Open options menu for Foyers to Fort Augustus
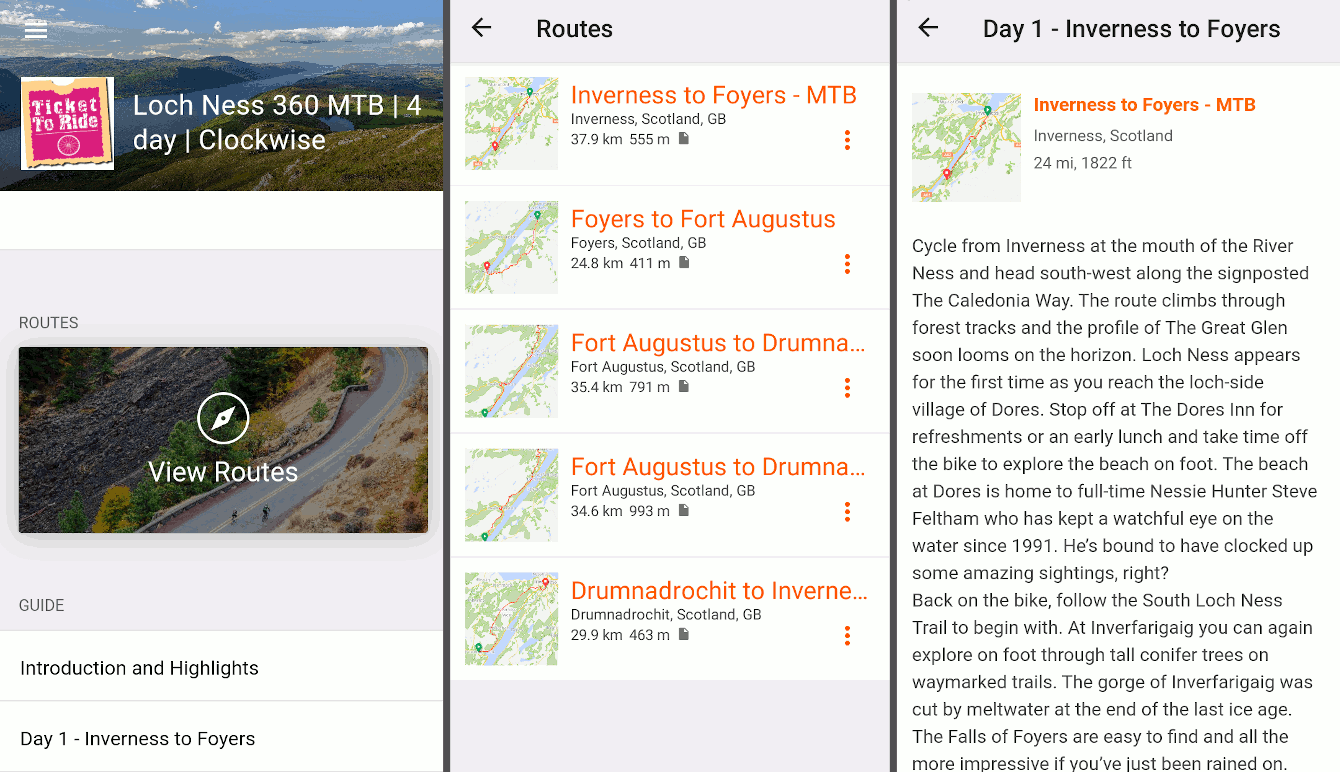1340x772 pixels. pyautogui.click(x=847, y=264)
